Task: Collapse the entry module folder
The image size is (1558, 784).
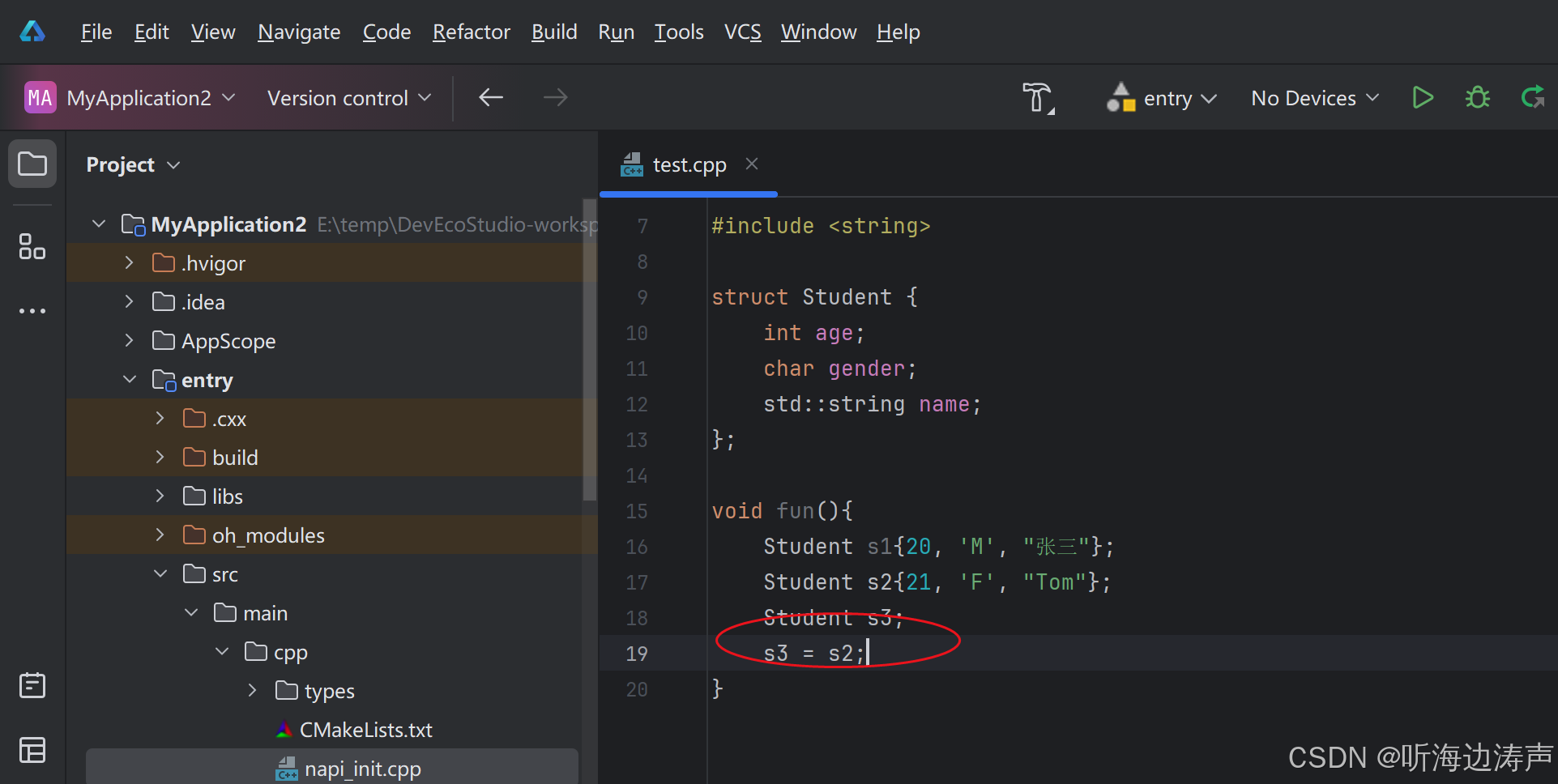Action: coord(130,379)
